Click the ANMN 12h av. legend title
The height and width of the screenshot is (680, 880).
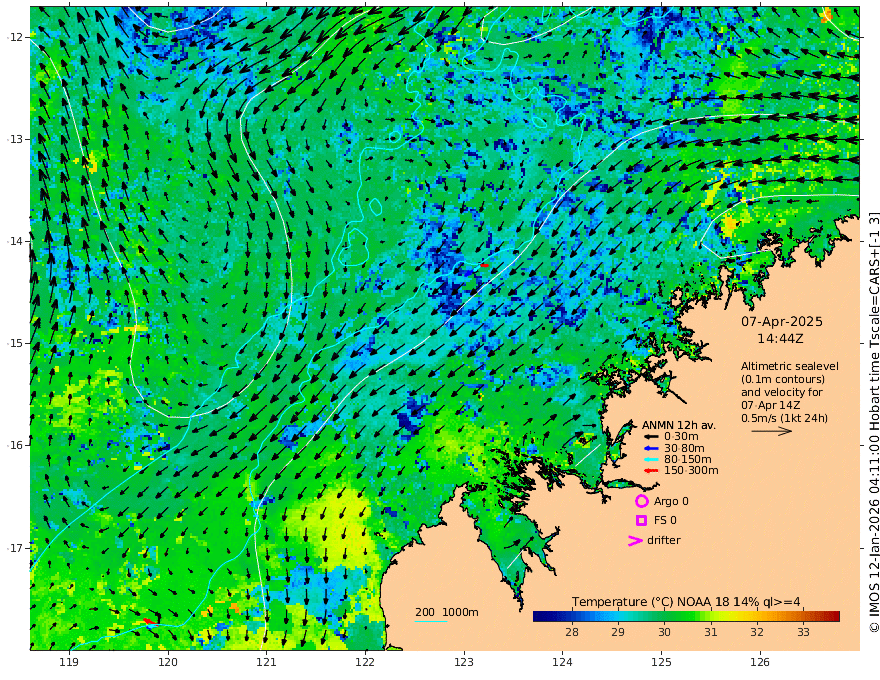[679, 425]
